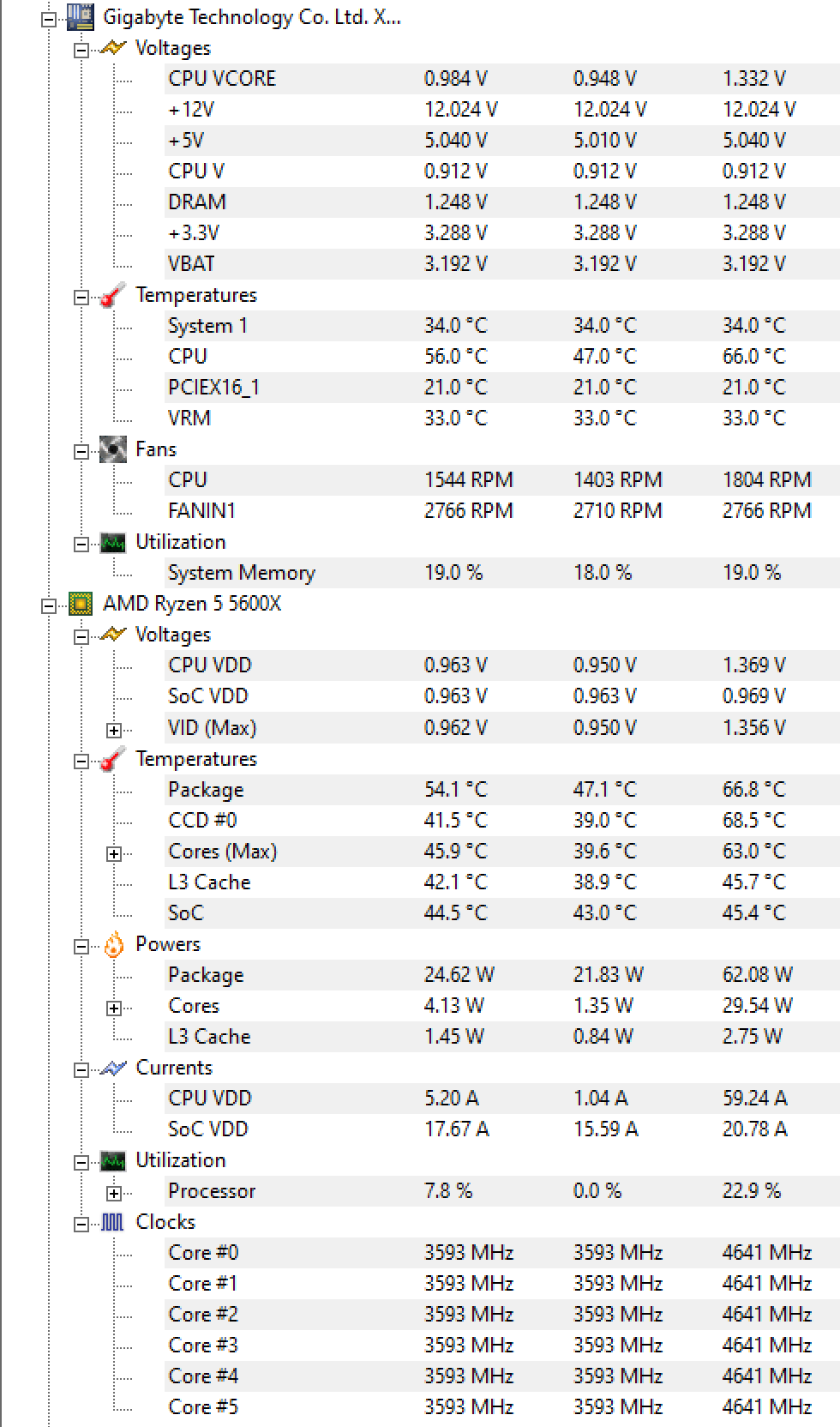
Task: Click the Utilization icon under Gigabyte motherboard
Action: coord(113,542)
